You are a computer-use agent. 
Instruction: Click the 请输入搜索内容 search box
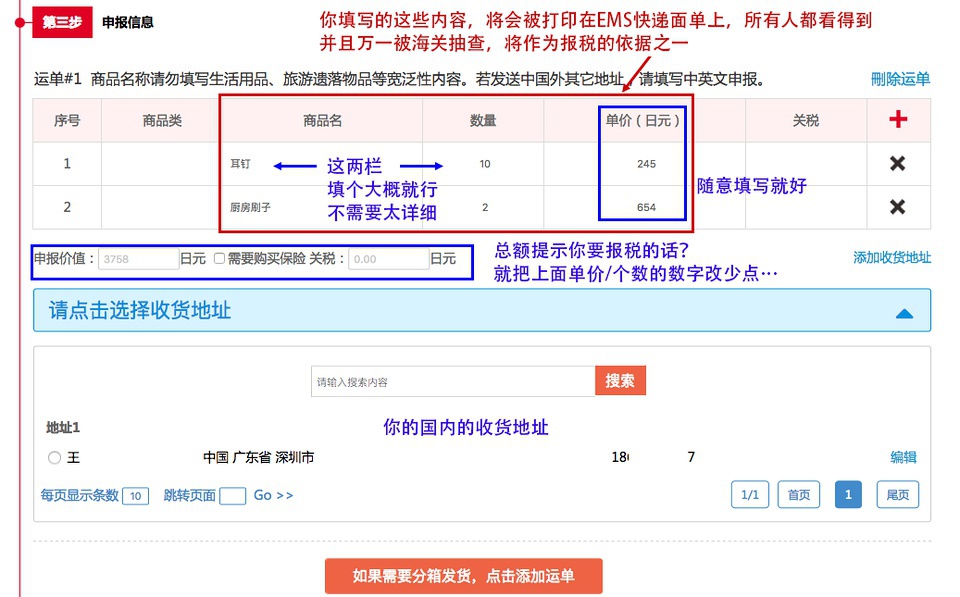point(450,381)
